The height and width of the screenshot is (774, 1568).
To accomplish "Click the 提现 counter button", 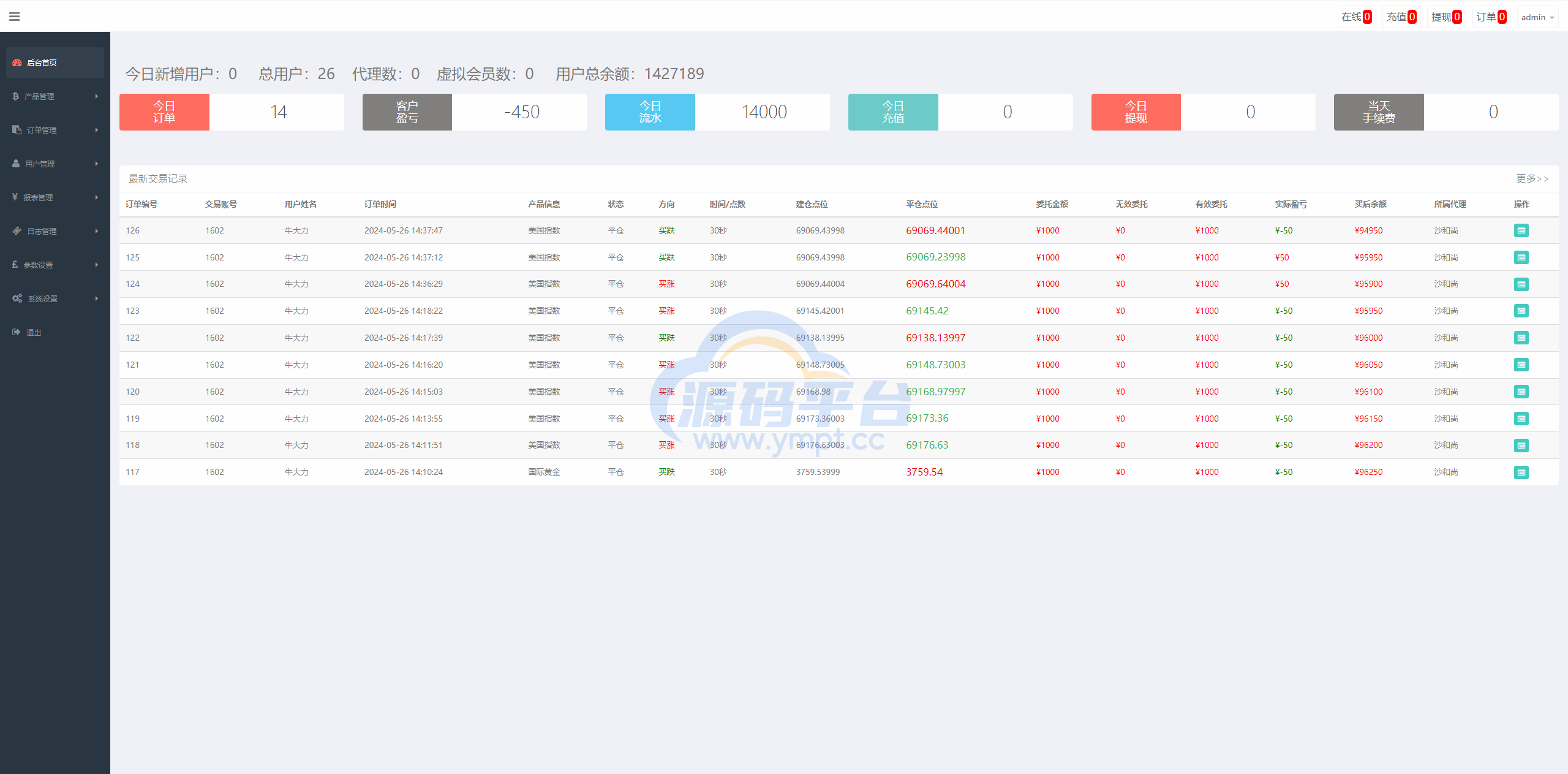I will point(1447,17).
